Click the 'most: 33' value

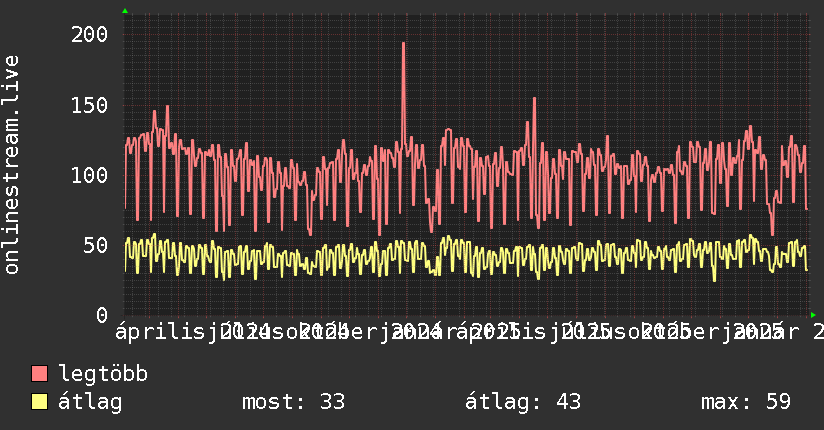[x=293, y=402]
